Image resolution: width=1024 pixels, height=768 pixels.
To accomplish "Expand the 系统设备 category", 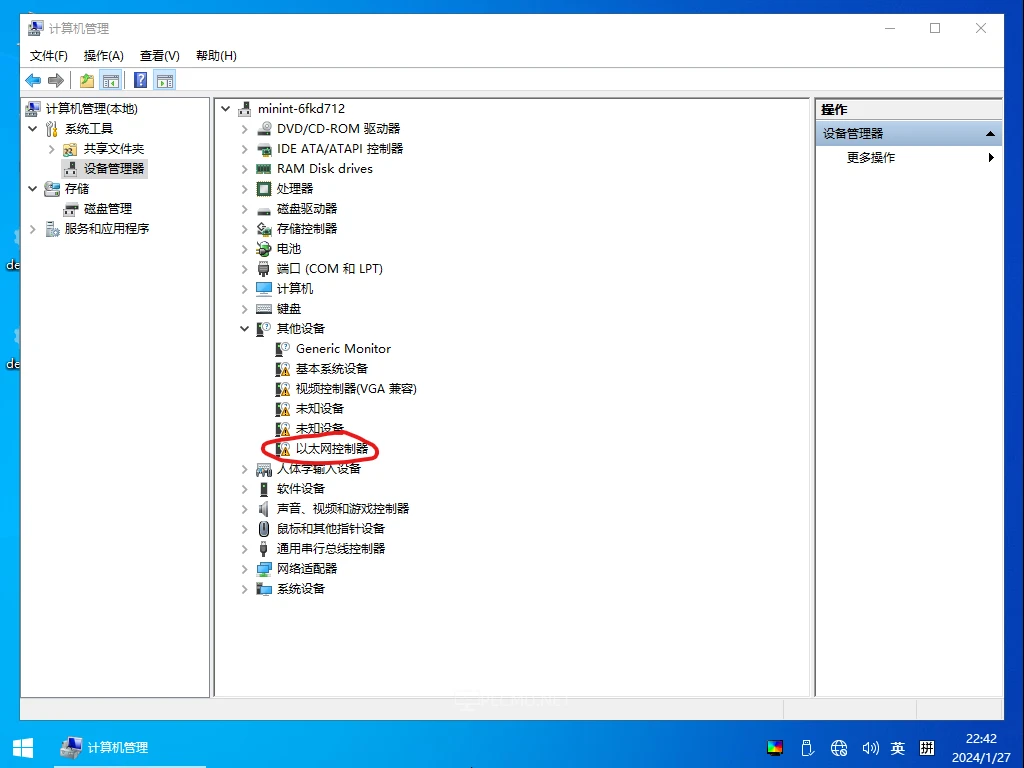I will click(244, 589).
